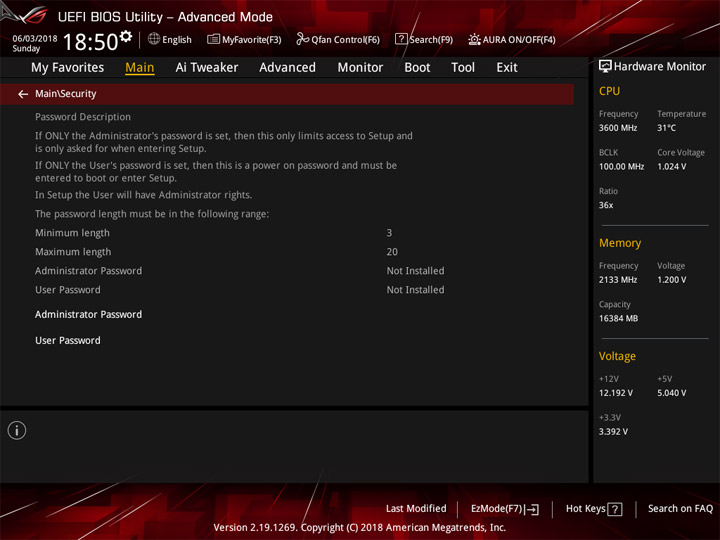Click the info circle icon

tap(17, 430)
